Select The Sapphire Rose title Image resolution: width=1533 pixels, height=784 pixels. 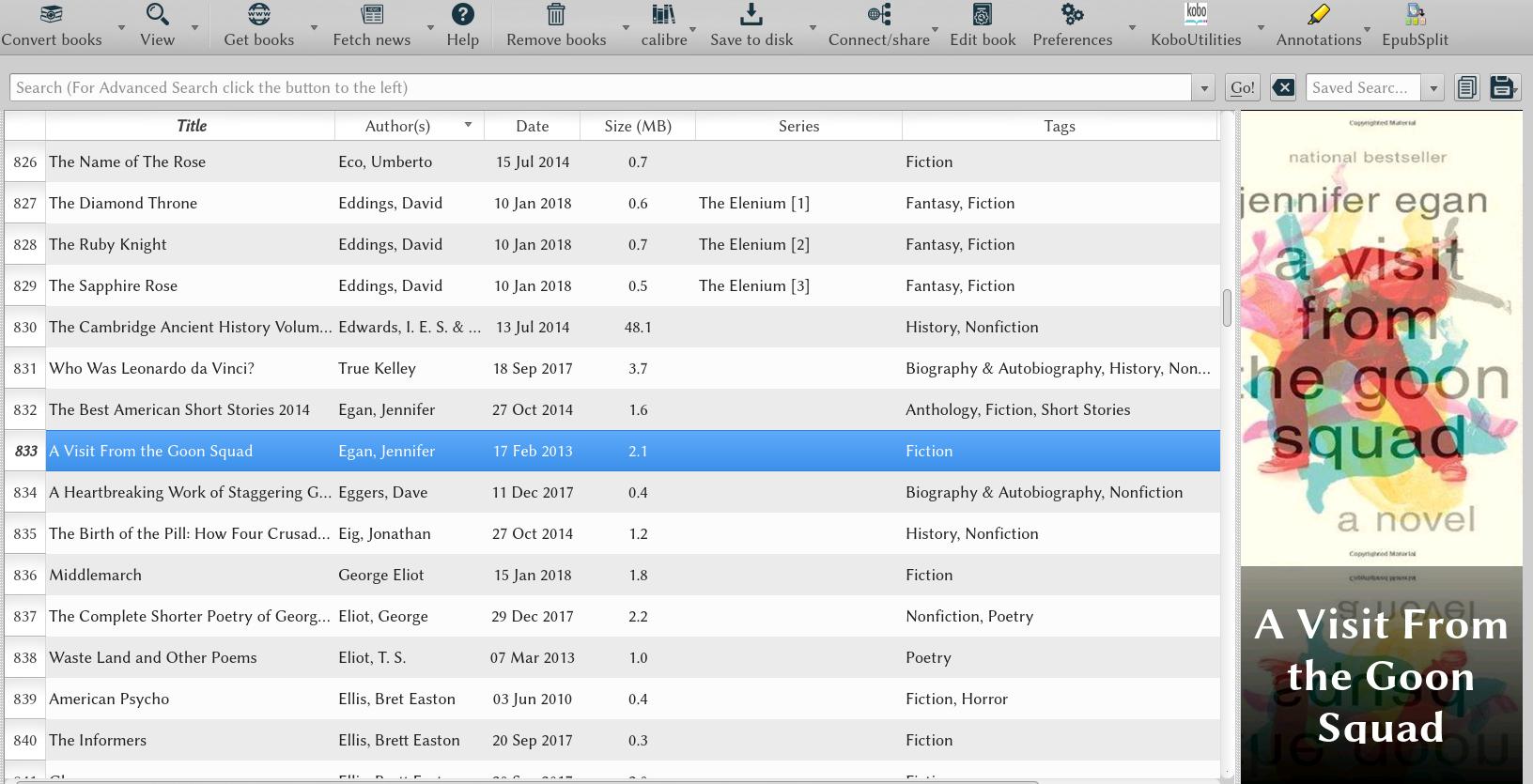pyautogui.click(x=113, y=285)
